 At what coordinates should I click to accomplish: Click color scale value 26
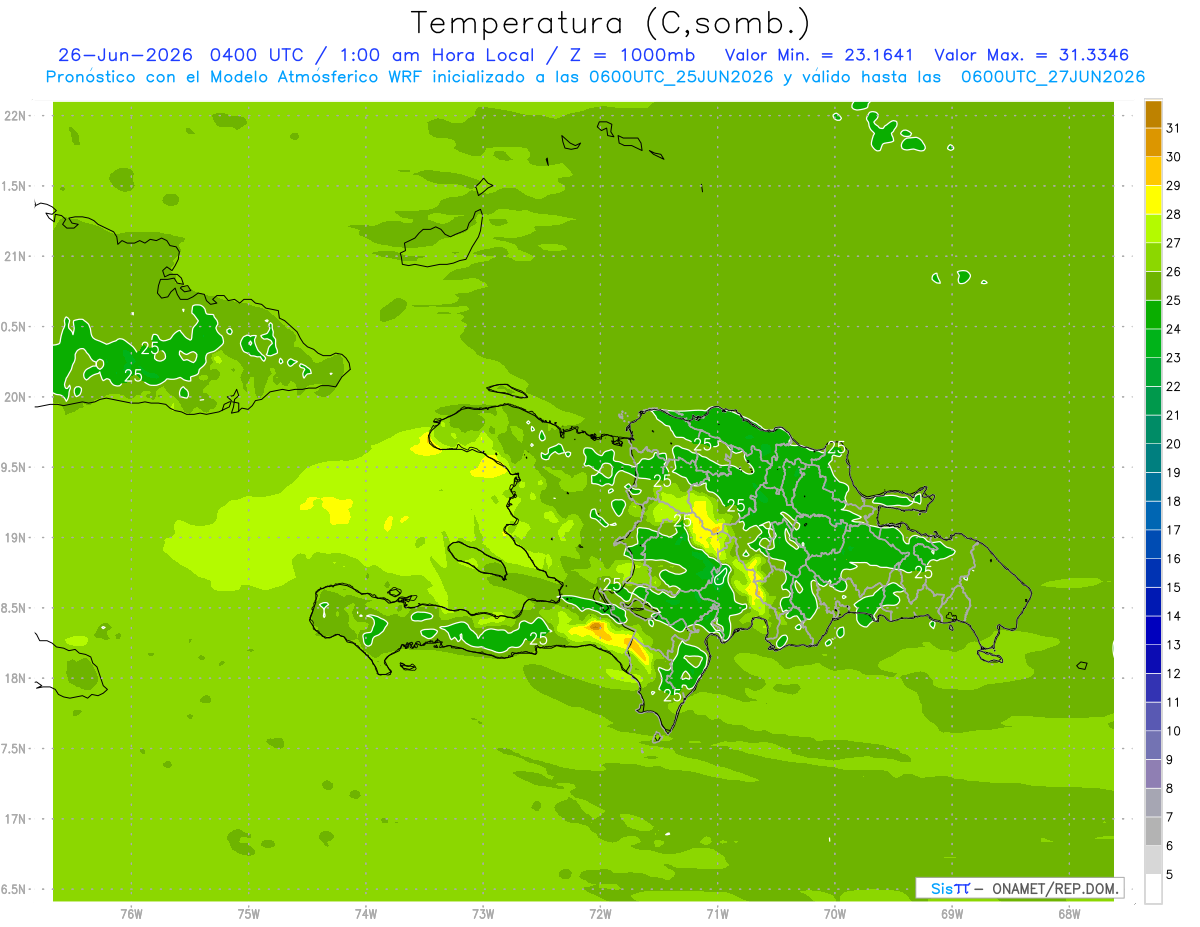click(1173, 272)
